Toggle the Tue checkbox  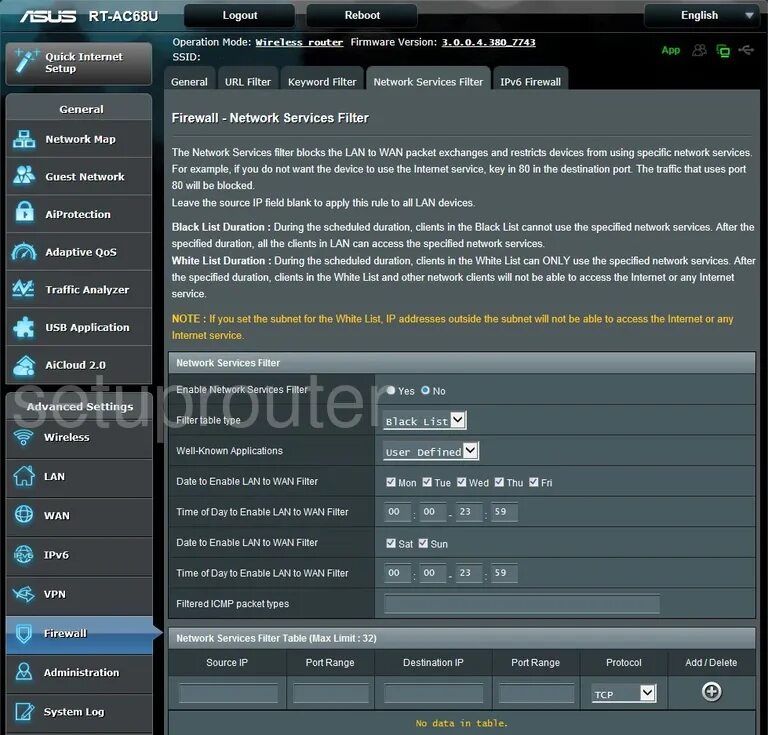[427, 482]
